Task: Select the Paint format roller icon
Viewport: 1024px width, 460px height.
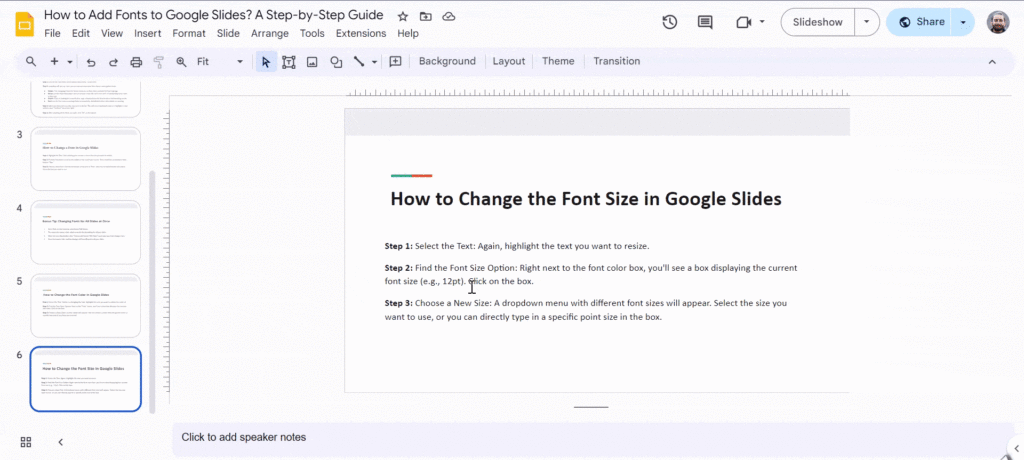Action: coord(158,62)
